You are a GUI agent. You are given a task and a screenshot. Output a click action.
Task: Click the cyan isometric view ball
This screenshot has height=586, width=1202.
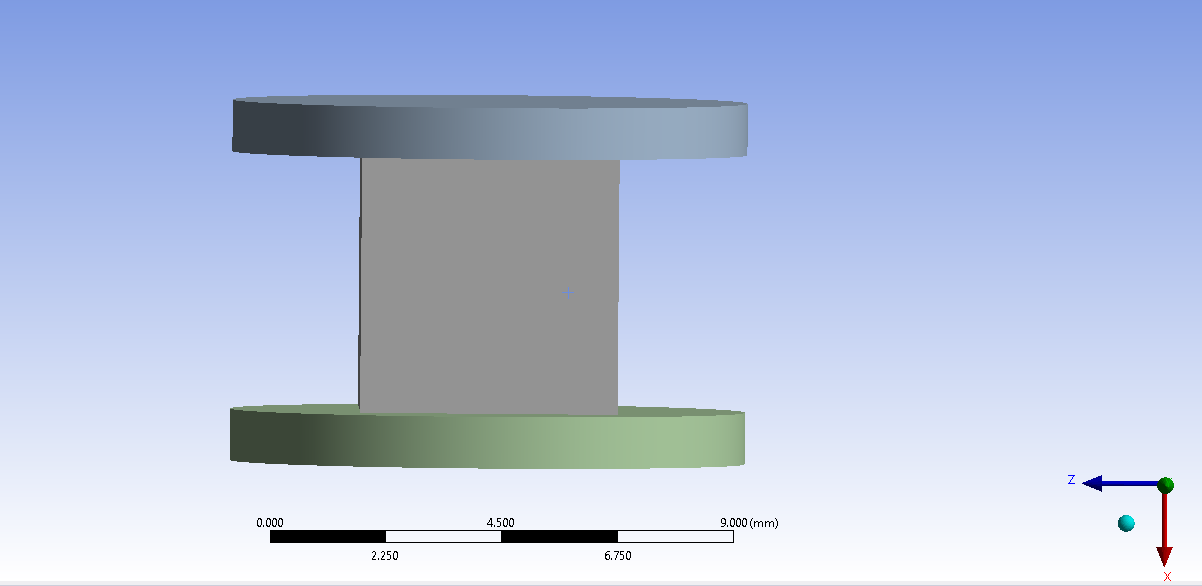1126,523
